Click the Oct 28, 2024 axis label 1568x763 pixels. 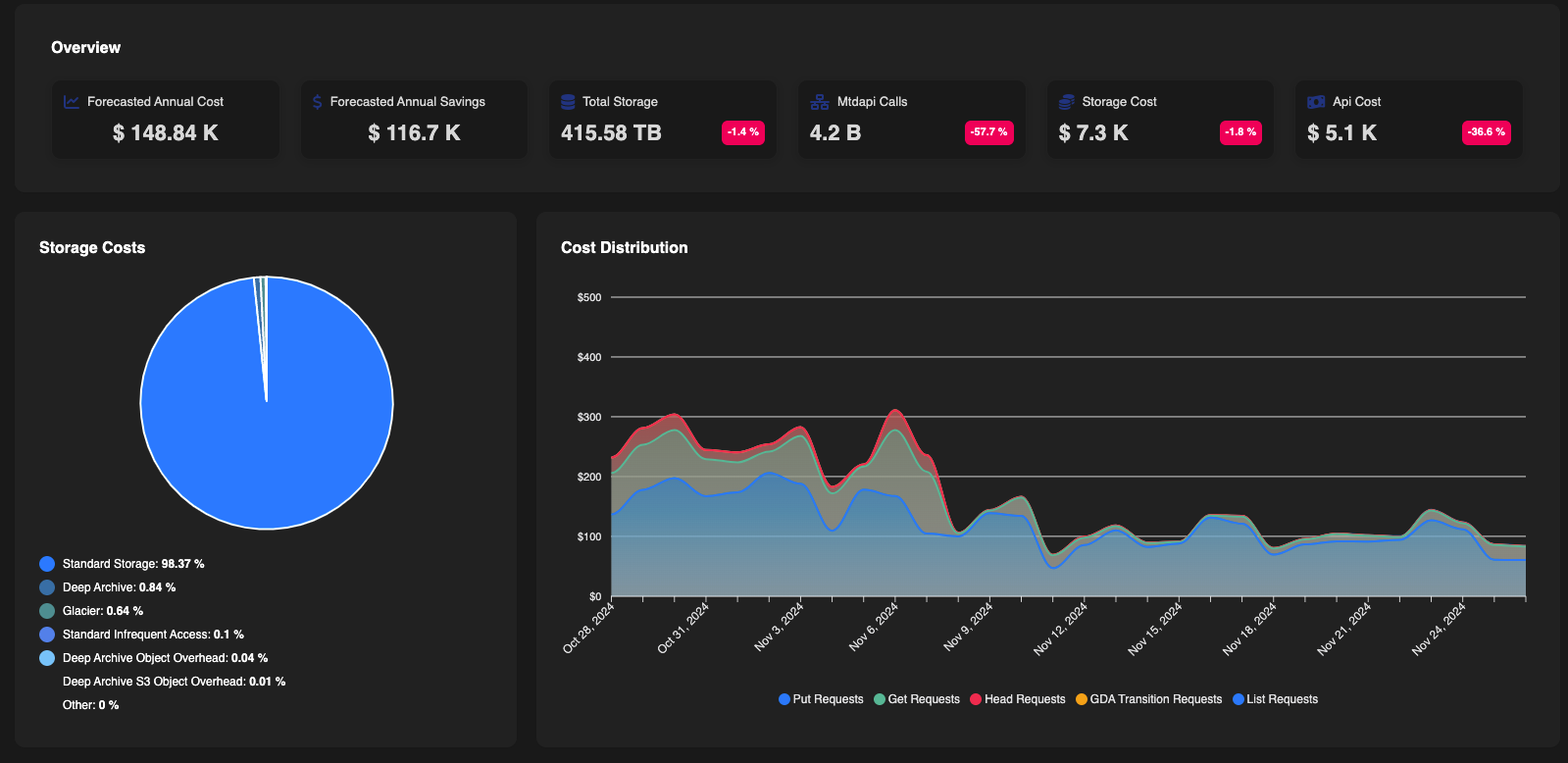tap(589, 628)
